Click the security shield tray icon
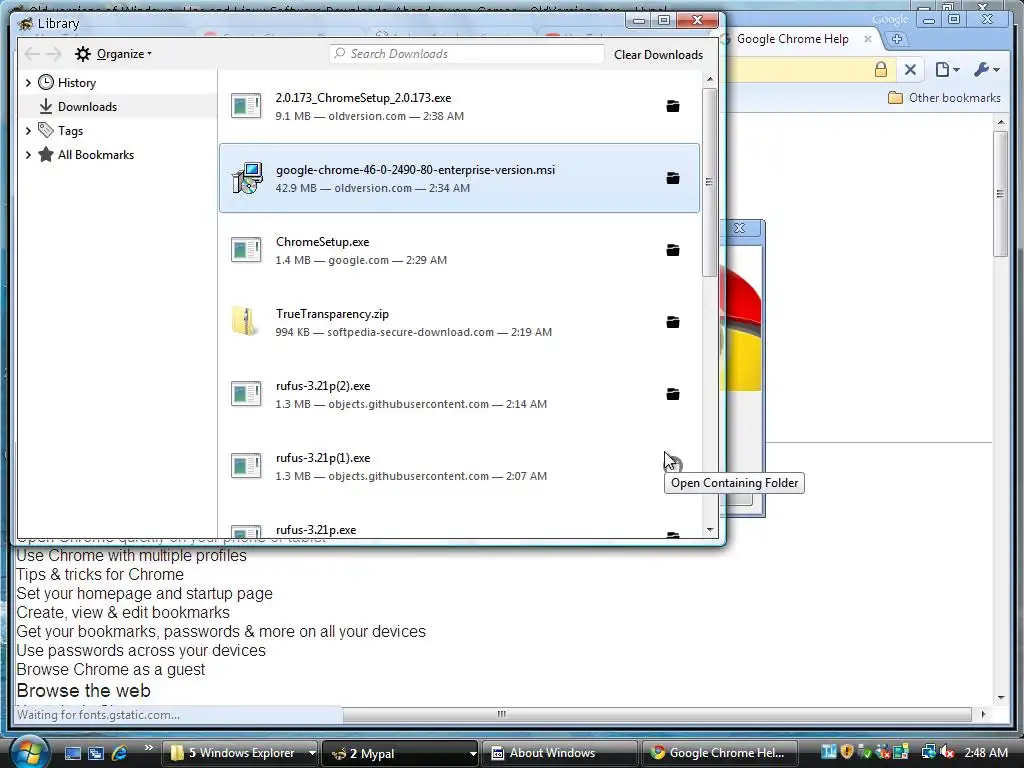Image resolution: width=1024 pixels, height=768 pixels. coord(847,752)
